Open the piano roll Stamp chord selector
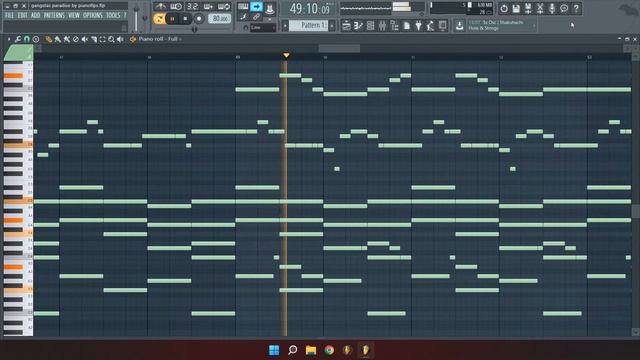Image resolution: width=640 pixels, height=360 pixels. pos(36,39)
